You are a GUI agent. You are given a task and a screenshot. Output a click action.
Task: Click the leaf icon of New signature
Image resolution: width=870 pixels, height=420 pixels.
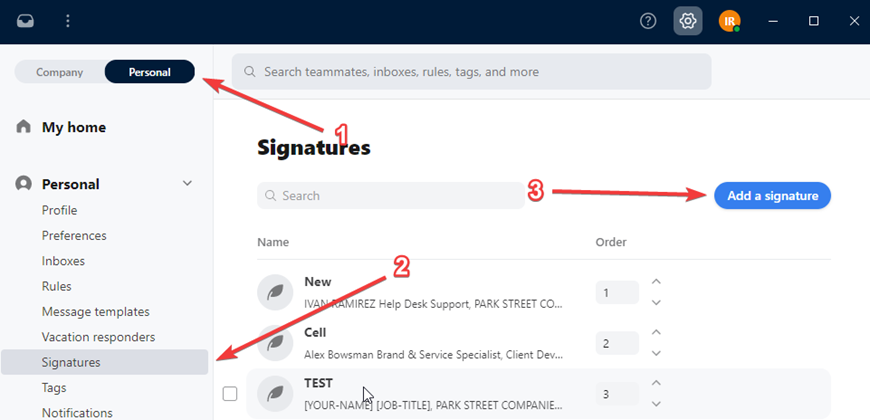click(275, 292)
